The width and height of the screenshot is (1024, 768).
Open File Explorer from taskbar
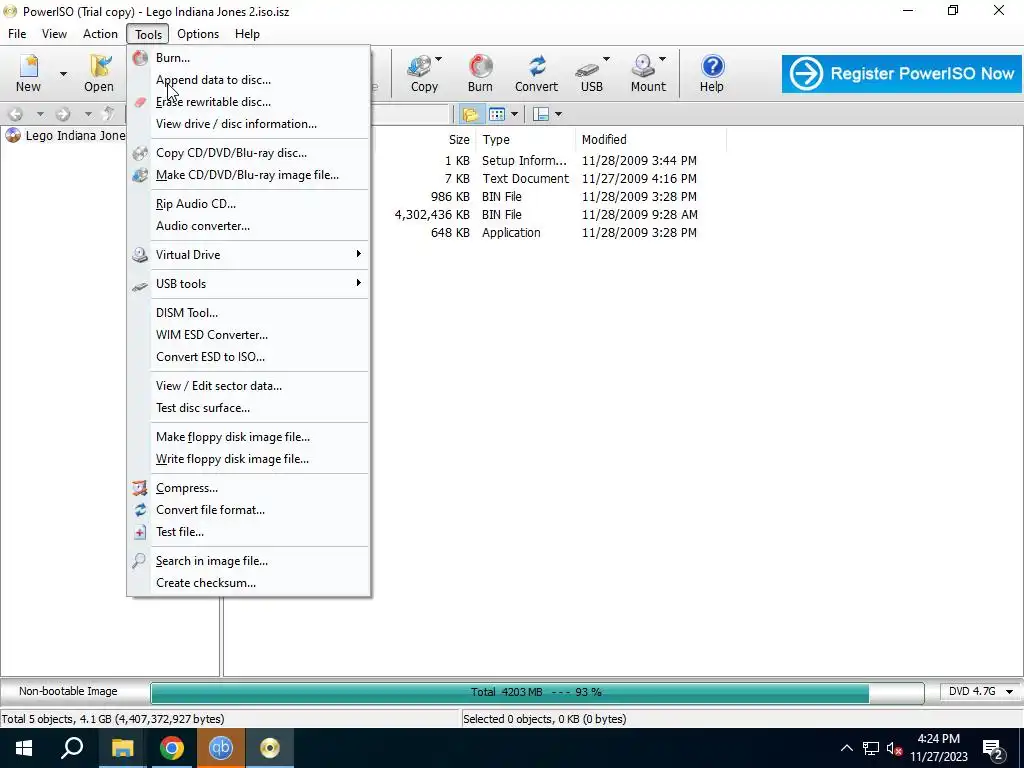click(x=122, y=748)
